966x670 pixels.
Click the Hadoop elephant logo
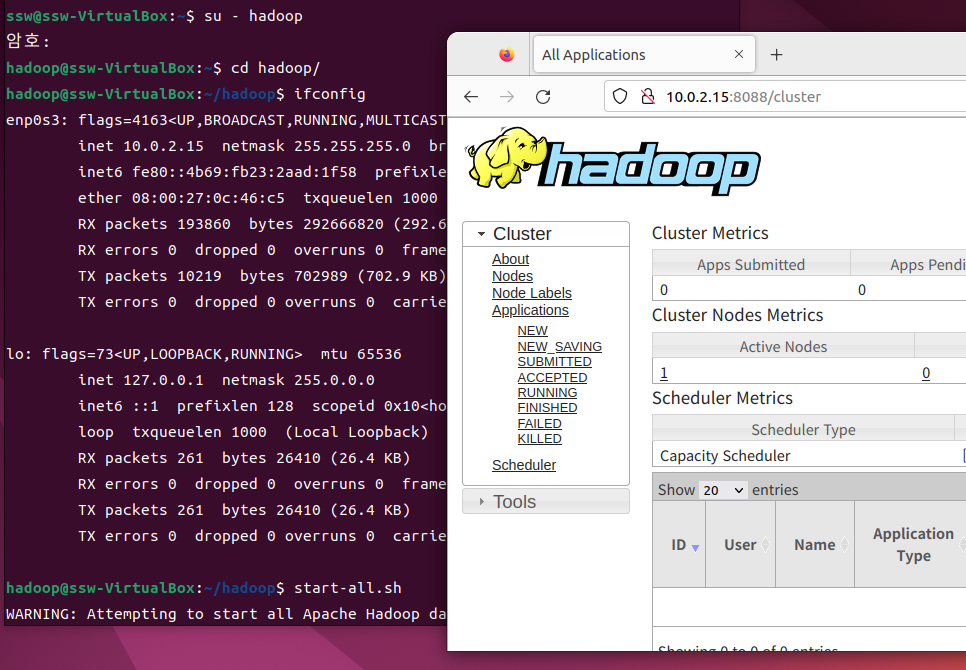pos(614,161)
